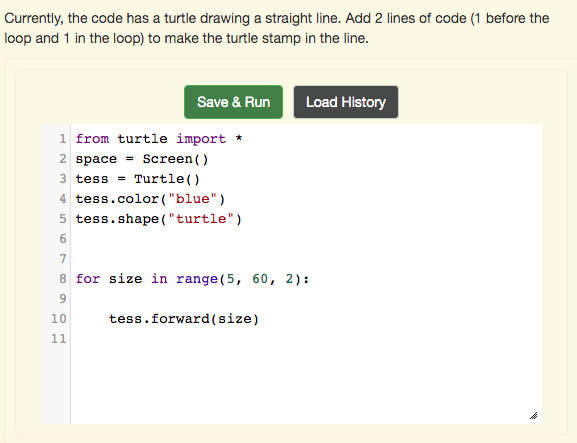This screenshot has height=443, width=577.
Task: Click line number 10 in gutter
Action: click(x=59, y=319)
